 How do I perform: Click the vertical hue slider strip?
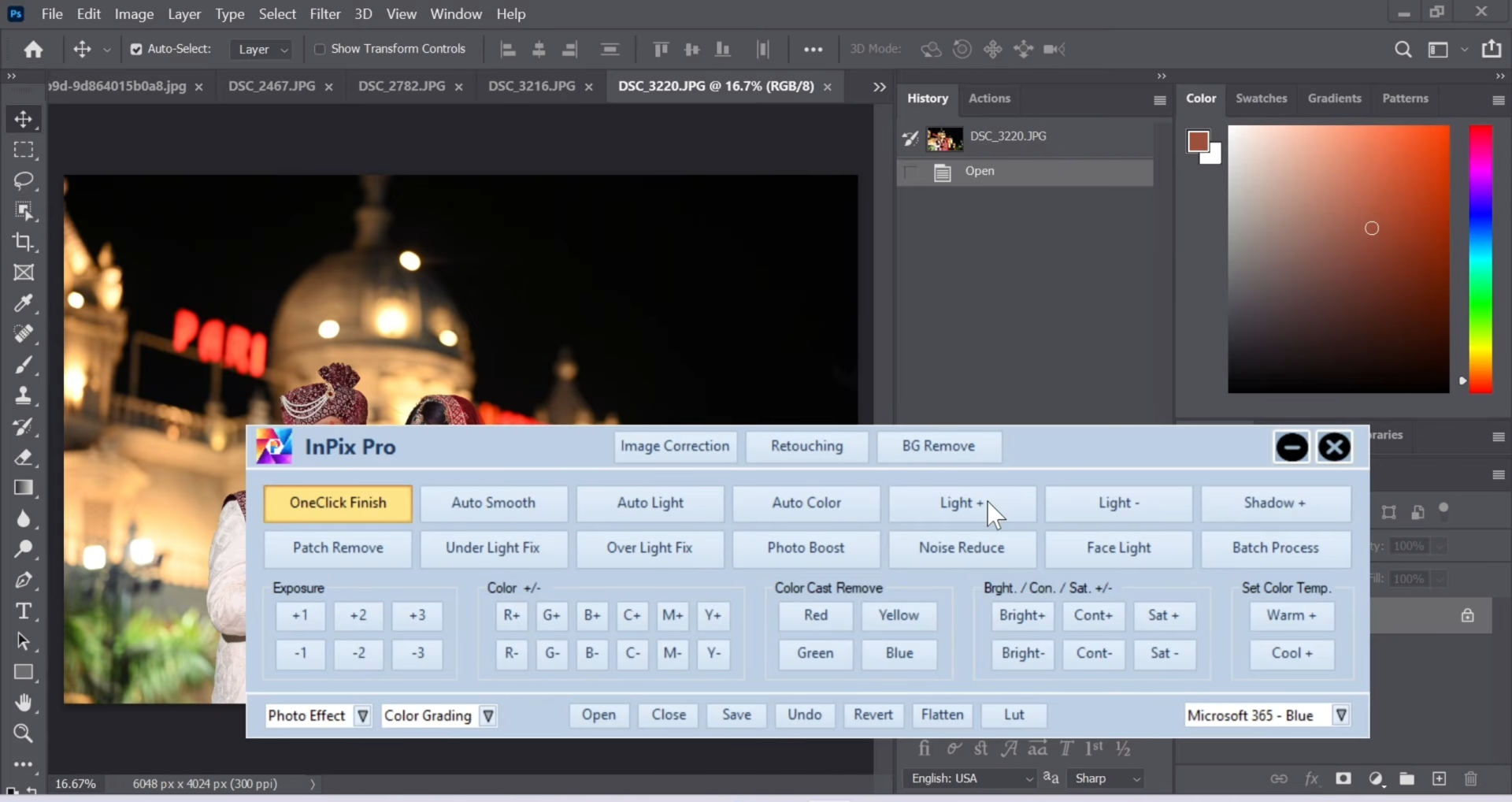(1480, 259)
